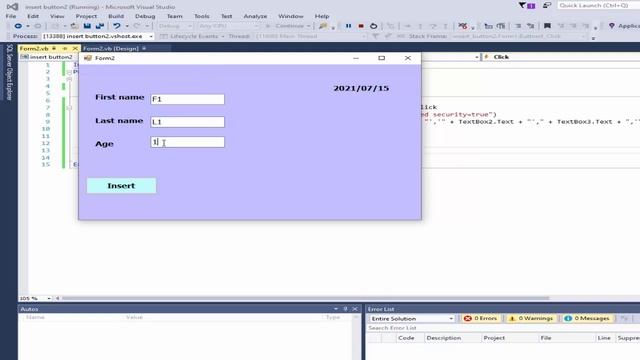Screen dimensions: 640x360
Task: Collapse the code region at line 2
Action: tap(69, 72)
